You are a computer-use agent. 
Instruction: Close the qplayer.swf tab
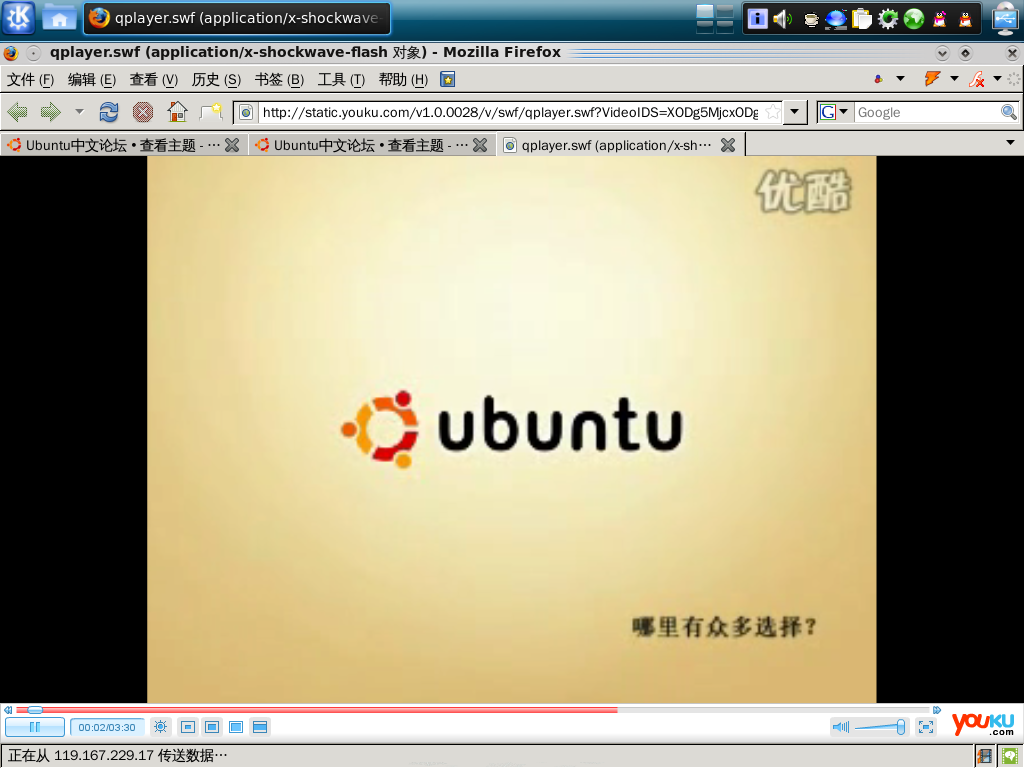[728, 145]
